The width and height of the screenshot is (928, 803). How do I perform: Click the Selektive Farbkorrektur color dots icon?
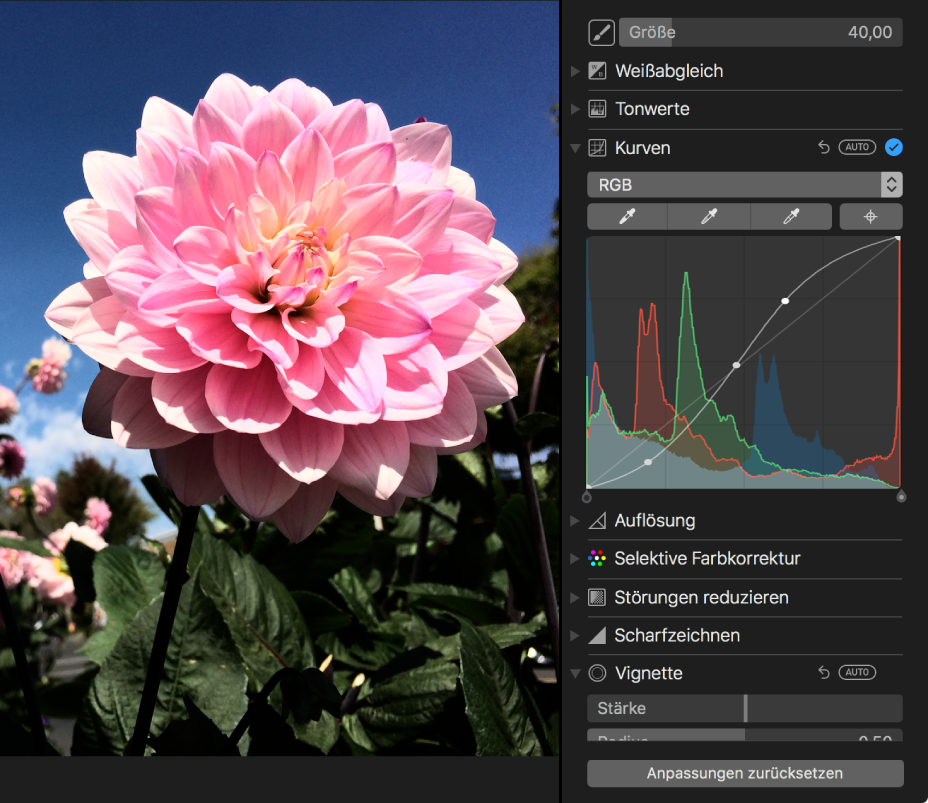[598, 559]
